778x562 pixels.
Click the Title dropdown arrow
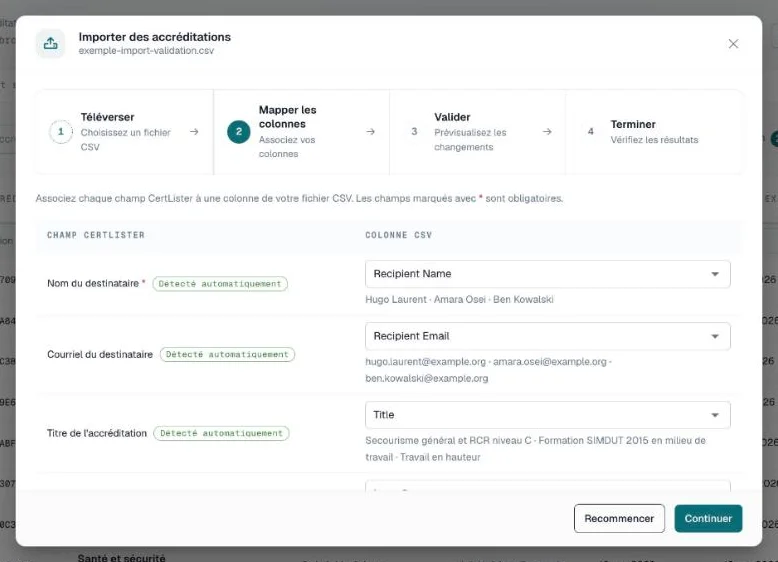[x=714, y=415]
